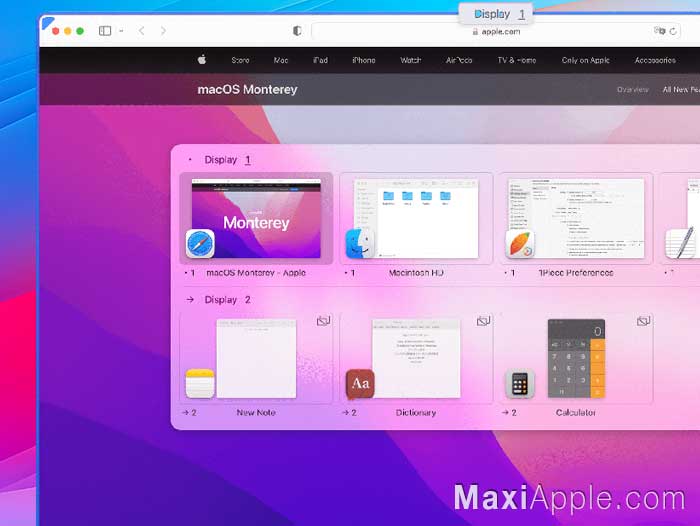Click the Calculator app icon
Viewport: 700px width, 526px height.
[x=520, y=384]
